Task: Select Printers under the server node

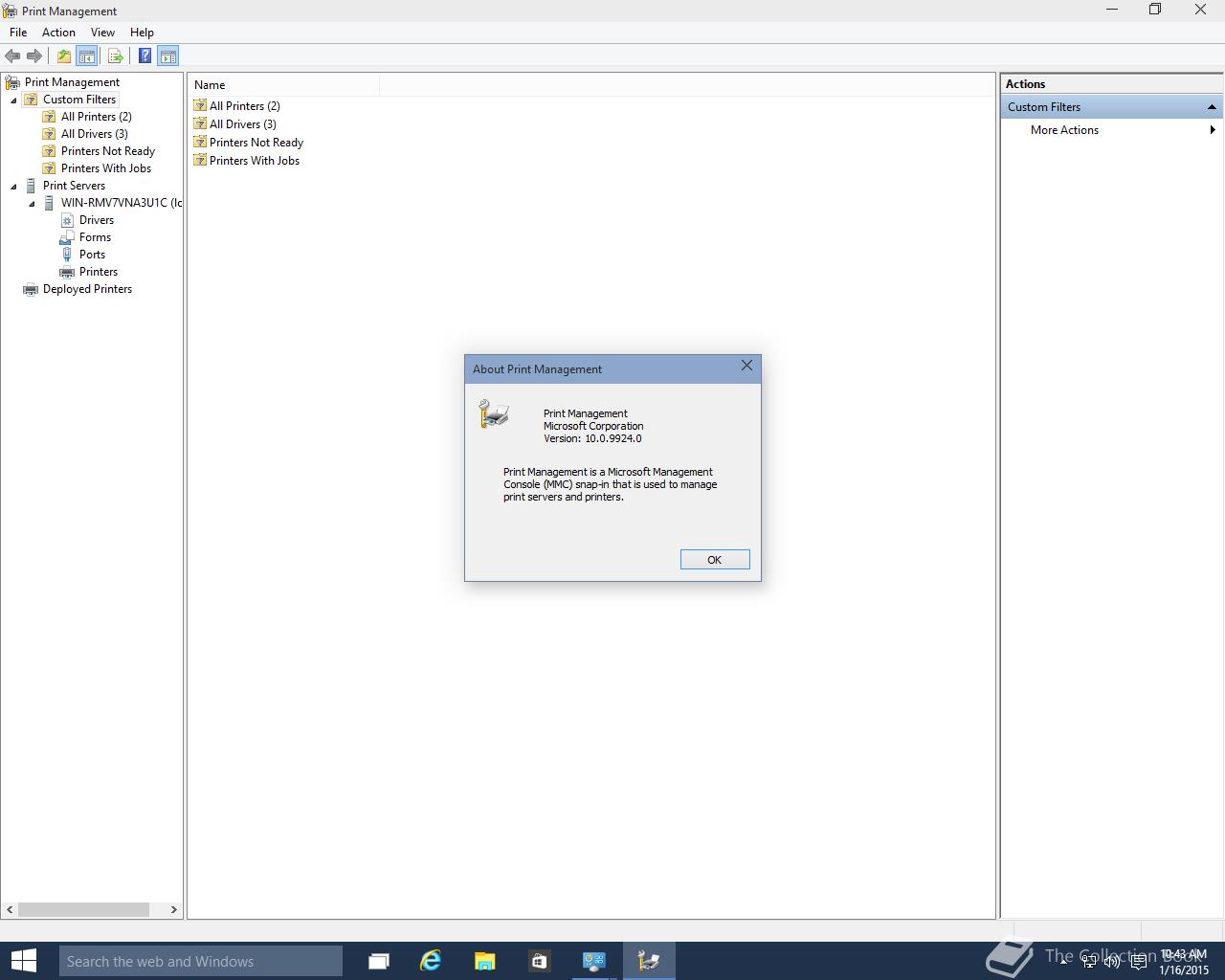Action: tap(99, 272)
